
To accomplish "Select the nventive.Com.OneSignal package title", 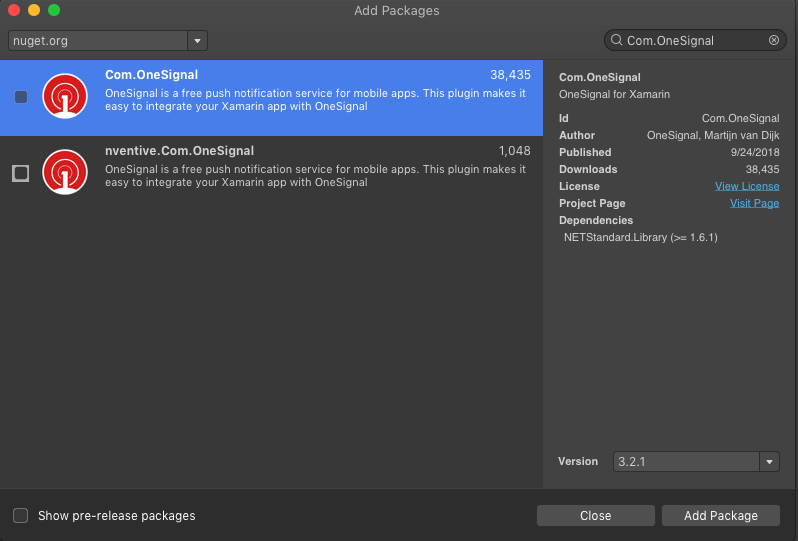I will pos(180,151).
